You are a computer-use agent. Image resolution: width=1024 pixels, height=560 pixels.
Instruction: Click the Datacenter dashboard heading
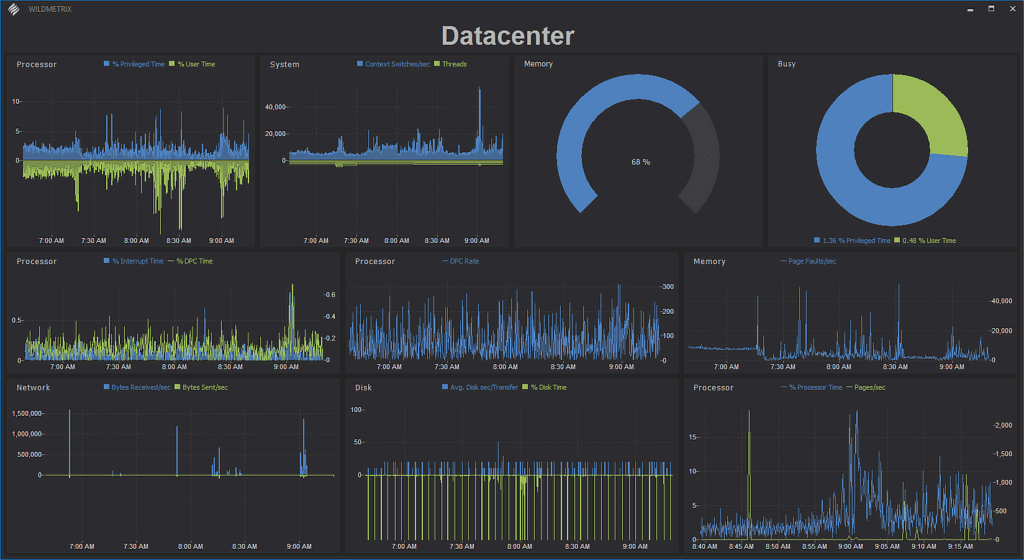tap(508, 36)
